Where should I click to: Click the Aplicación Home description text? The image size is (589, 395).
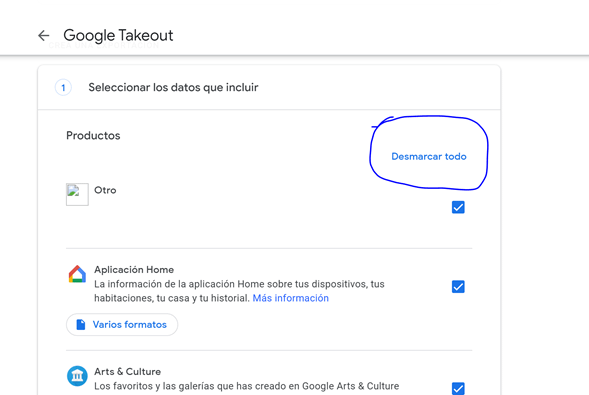coord(239,291)
